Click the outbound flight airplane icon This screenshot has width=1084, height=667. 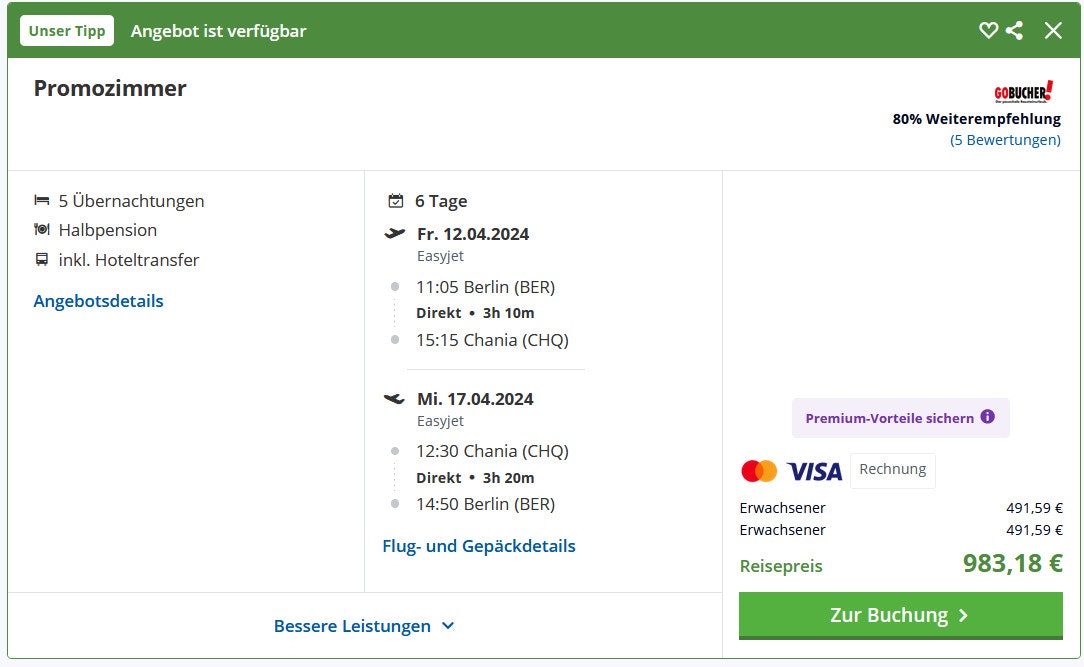[395, 234]
